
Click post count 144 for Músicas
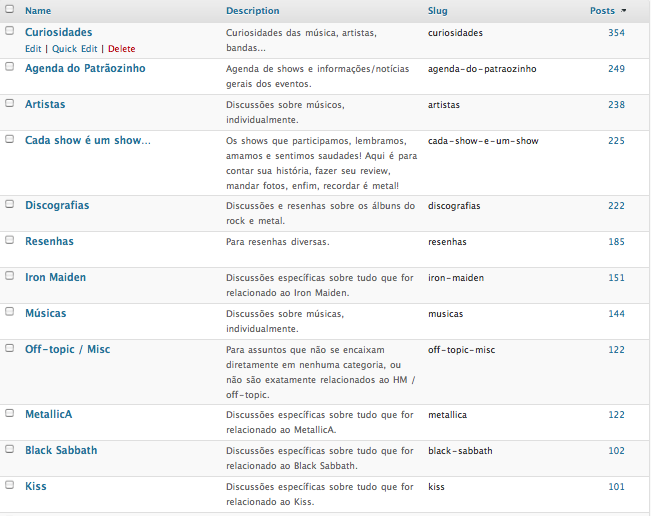pos(615,314)
